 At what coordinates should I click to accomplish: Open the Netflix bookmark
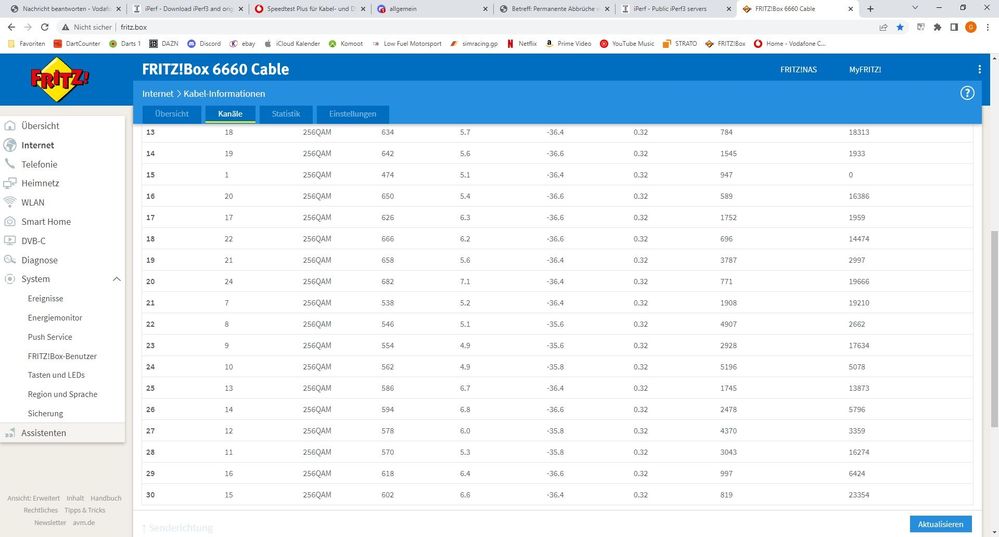point(522,44)
